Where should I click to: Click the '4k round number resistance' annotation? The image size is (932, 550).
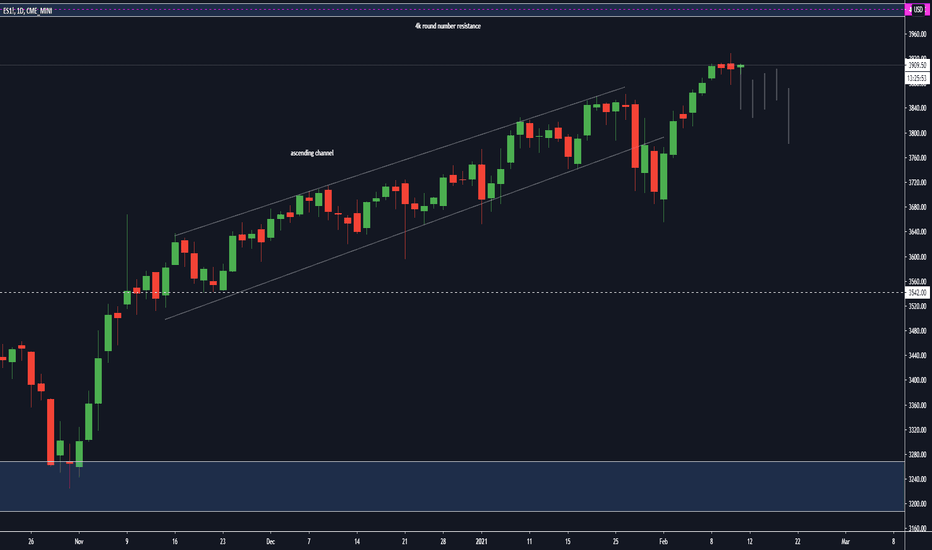448,26
